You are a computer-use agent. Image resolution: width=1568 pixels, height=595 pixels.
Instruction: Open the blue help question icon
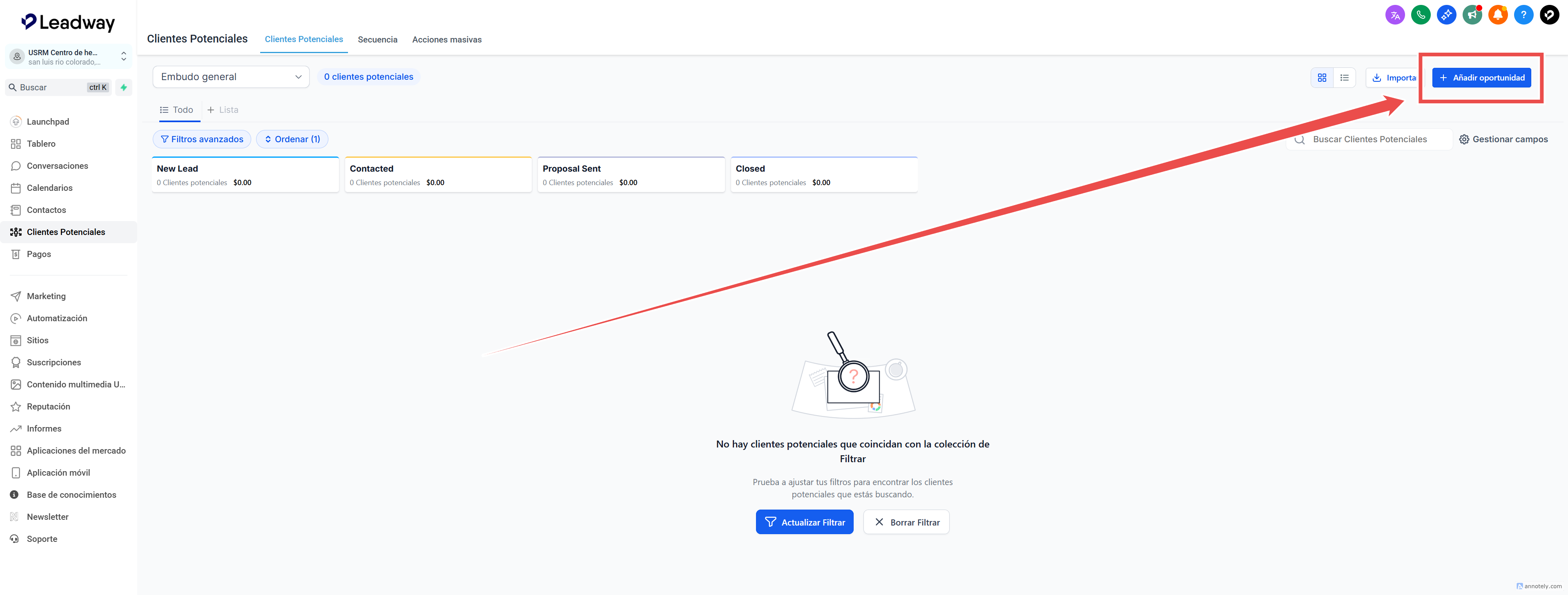tap(1523, 15)
